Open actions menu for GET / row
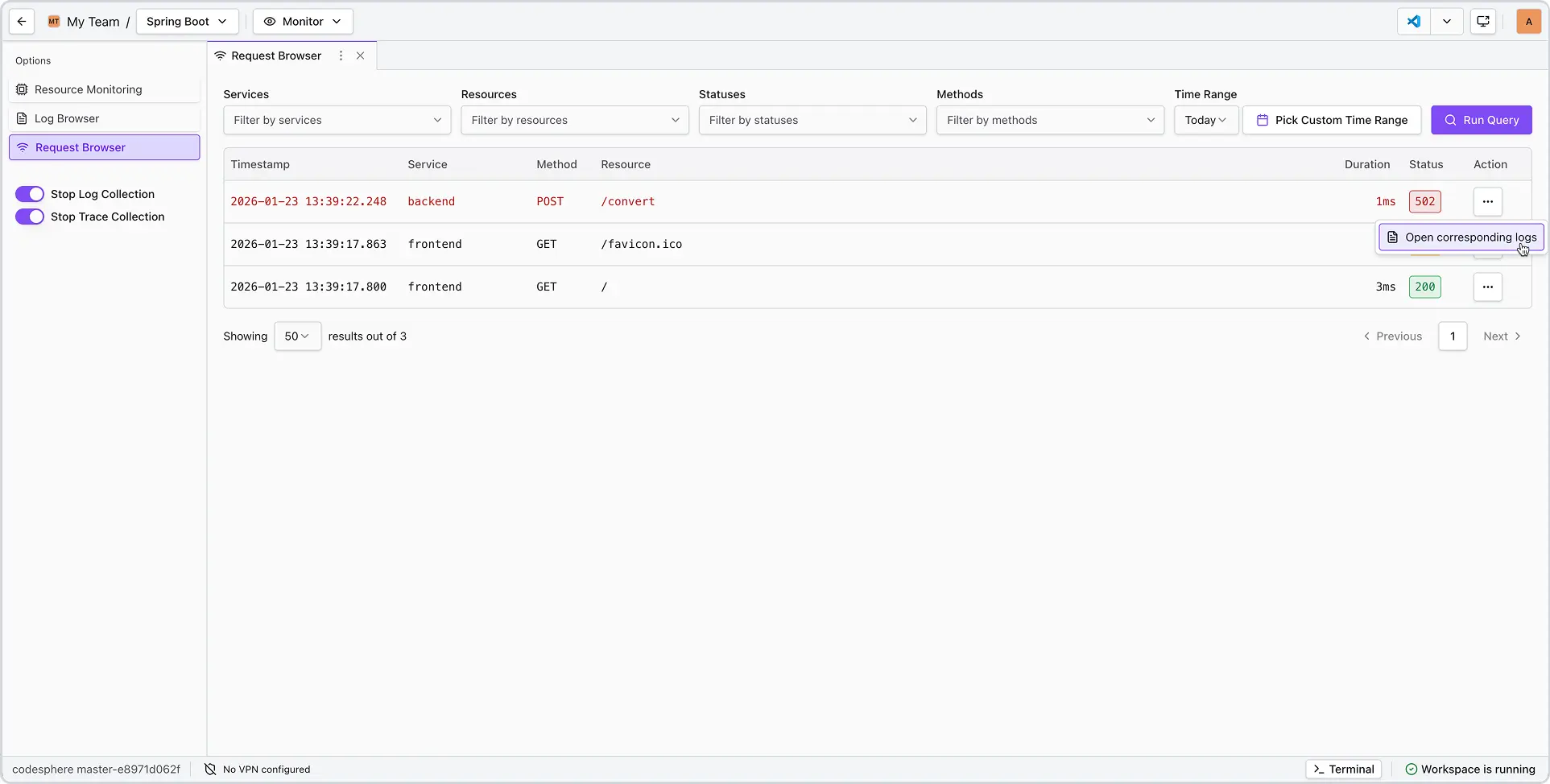 pyautogui.click(x=1487, y=287)
